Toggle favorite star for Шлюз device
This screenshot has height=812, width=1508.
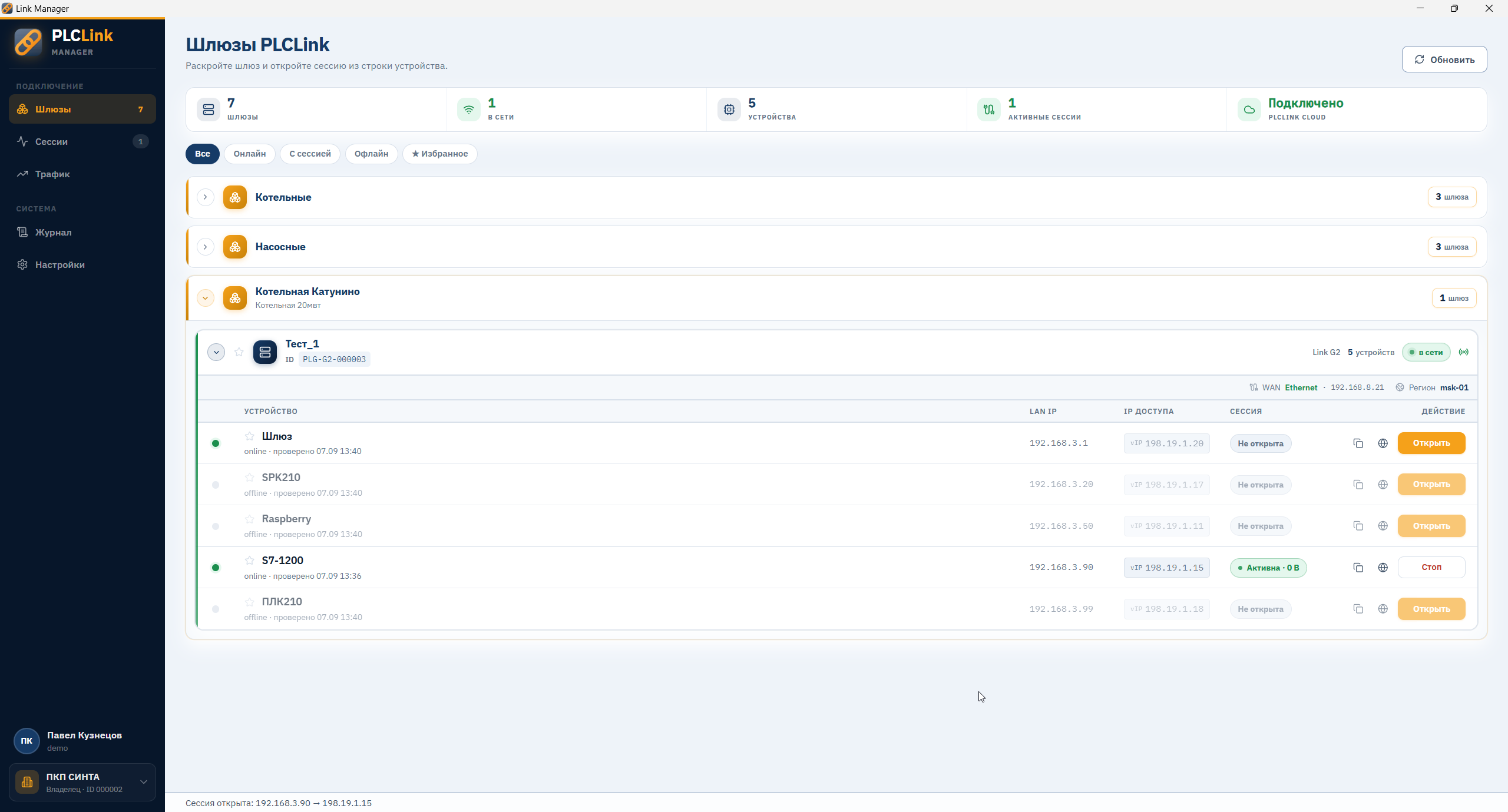coord(250,436)
